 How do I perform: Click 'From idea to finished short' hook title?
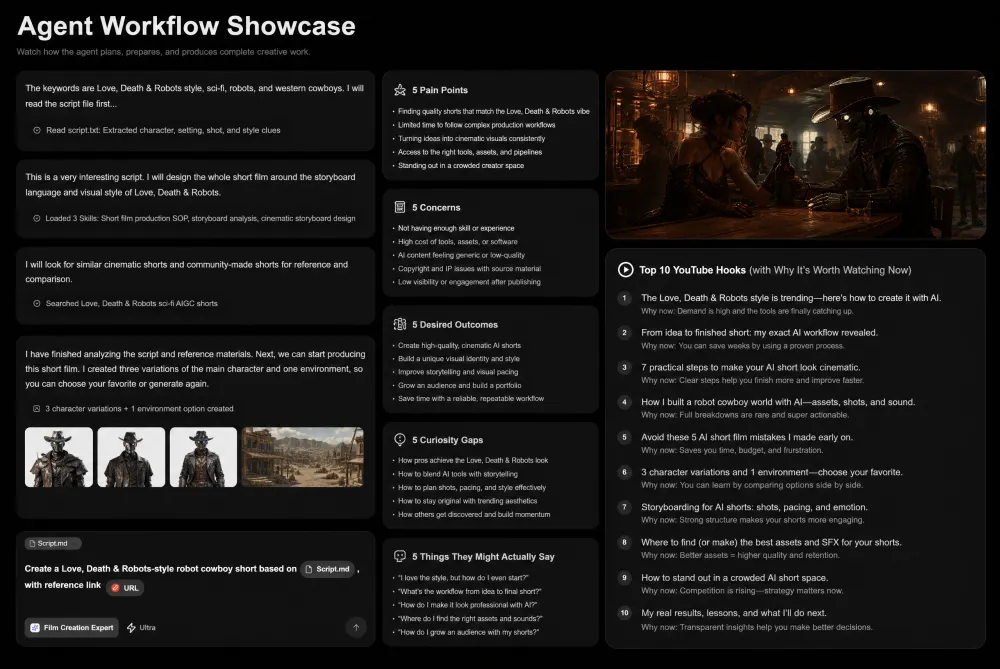coord(760,332)
